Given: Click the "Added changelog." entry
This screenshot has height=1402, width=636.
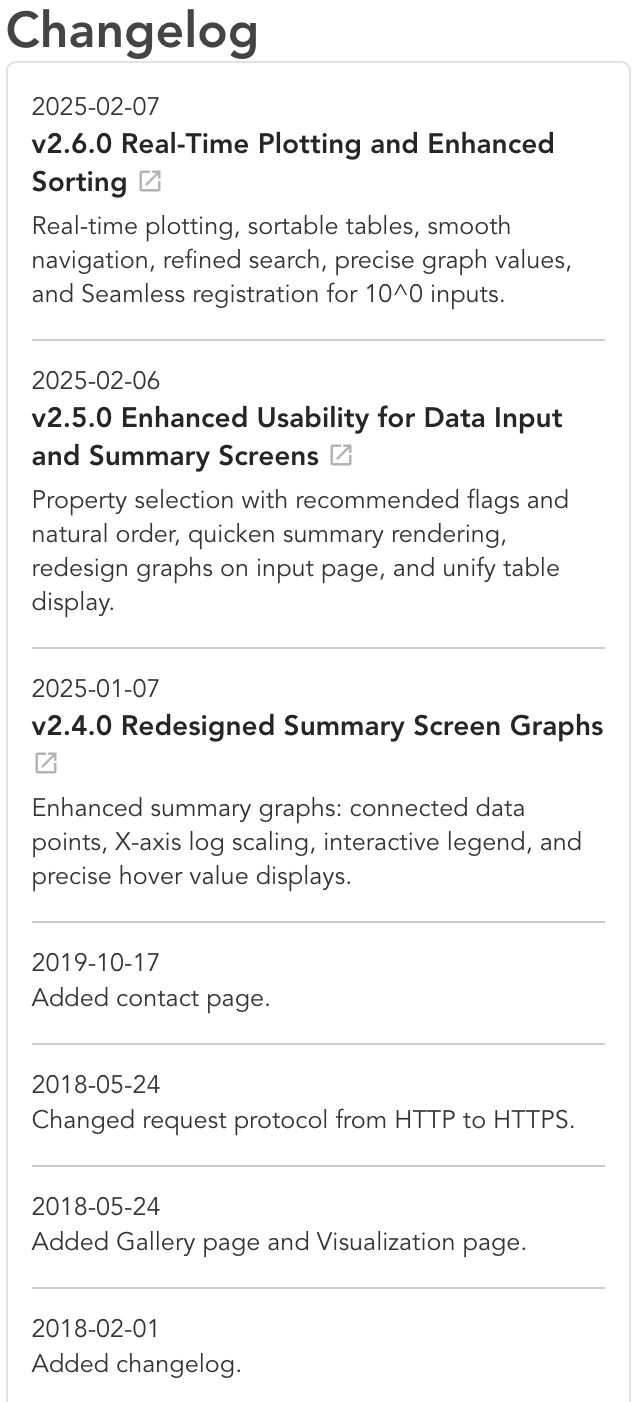Looking at the screenshot, I should click(137, 1364).
